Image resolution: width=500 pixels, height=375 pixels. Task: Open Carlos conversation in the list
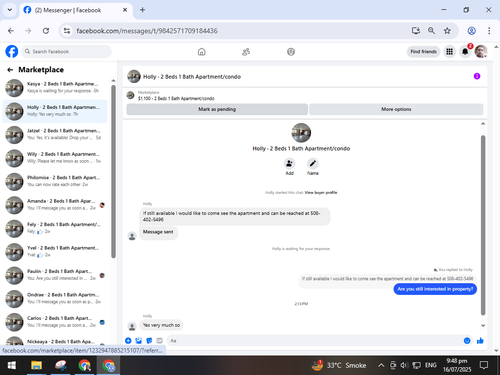[x=56, y=322]
